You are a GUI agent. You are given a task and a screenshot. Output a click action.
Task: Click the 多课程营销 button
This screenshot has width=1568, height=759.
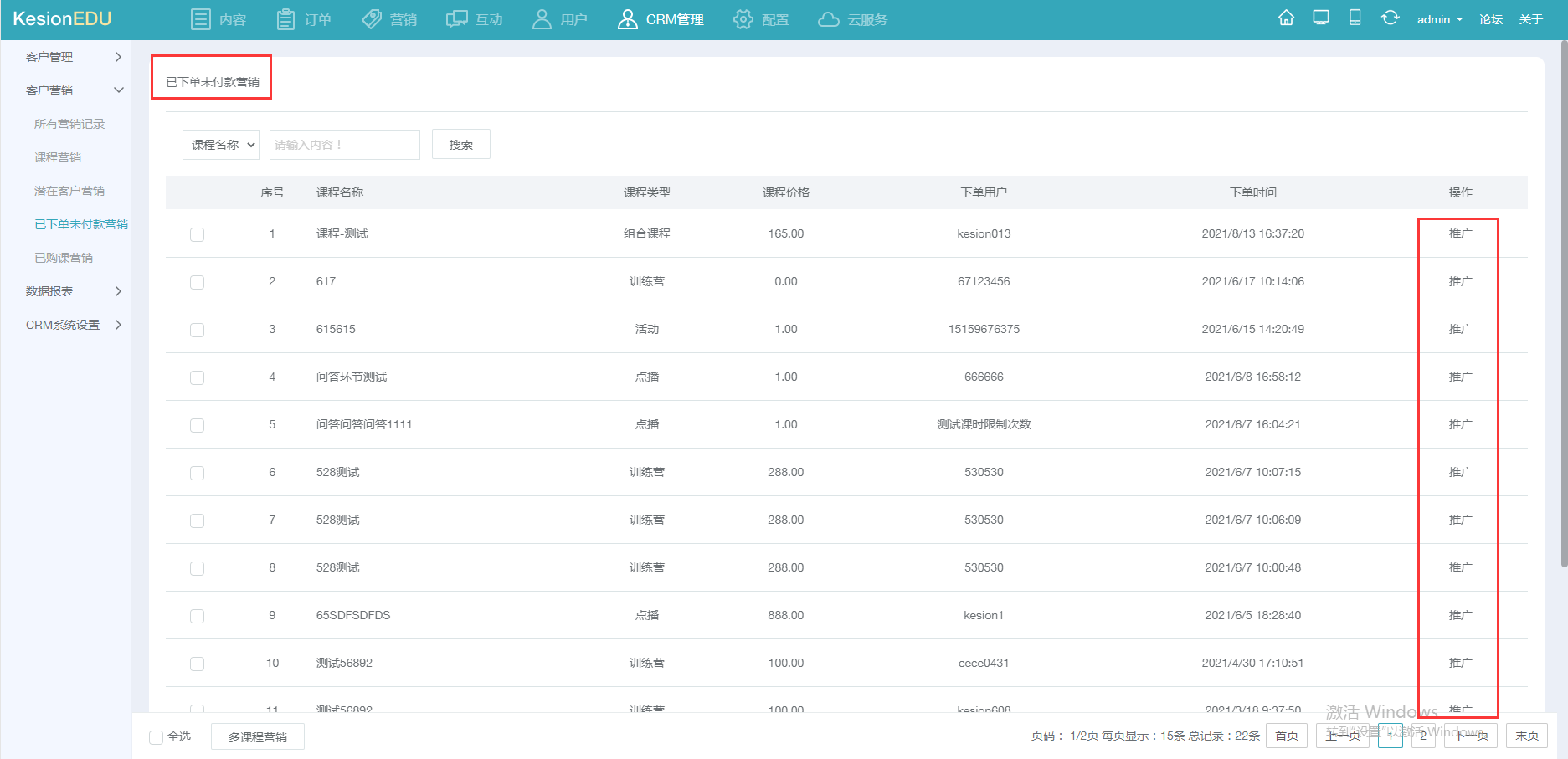[258, 737]
